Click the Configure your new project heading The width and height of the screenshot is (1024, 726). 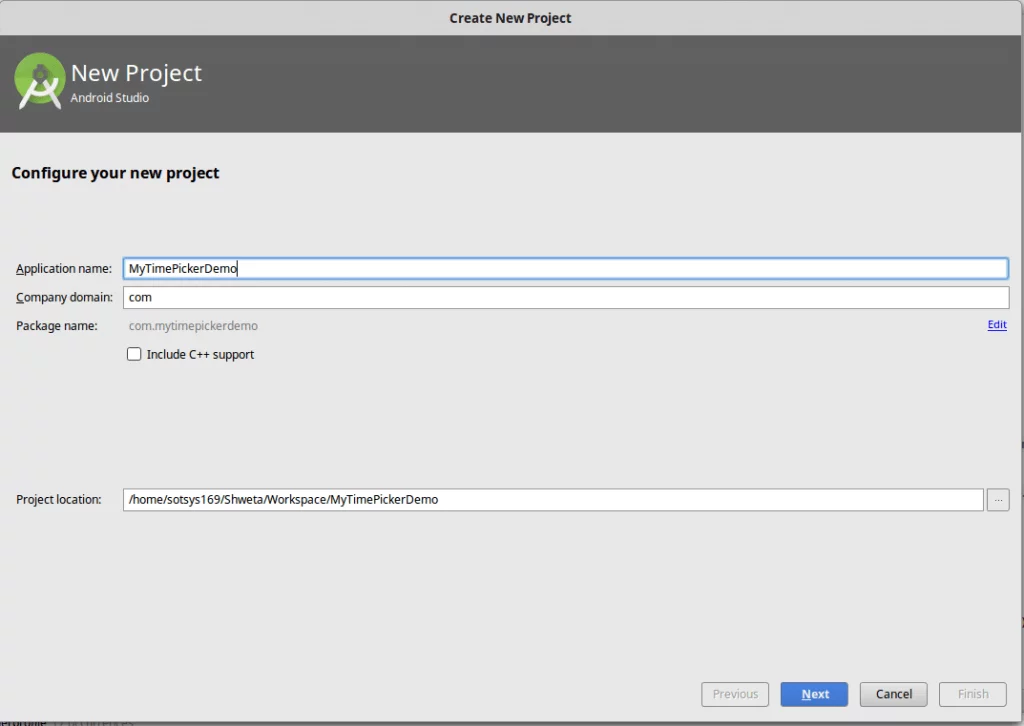click(115, 173)
